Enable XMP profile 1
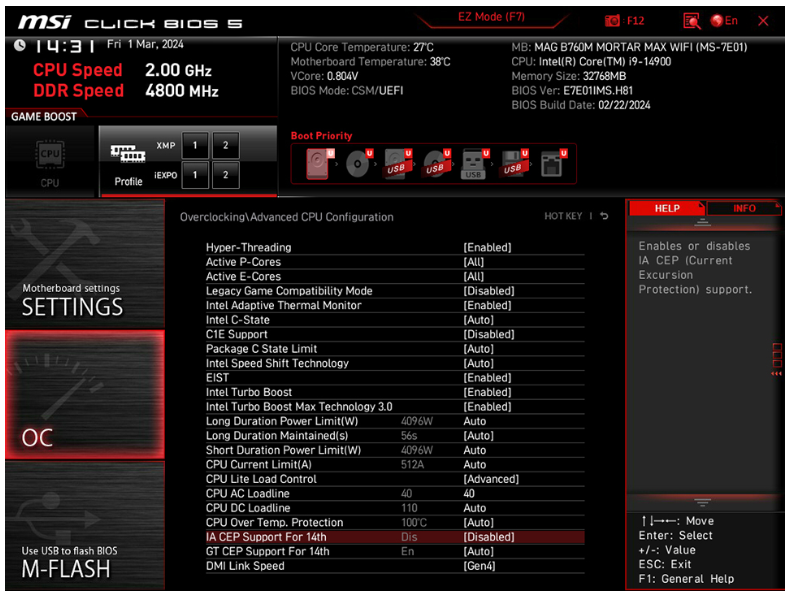This screenshot has width=789, height=594. [195, 145]
